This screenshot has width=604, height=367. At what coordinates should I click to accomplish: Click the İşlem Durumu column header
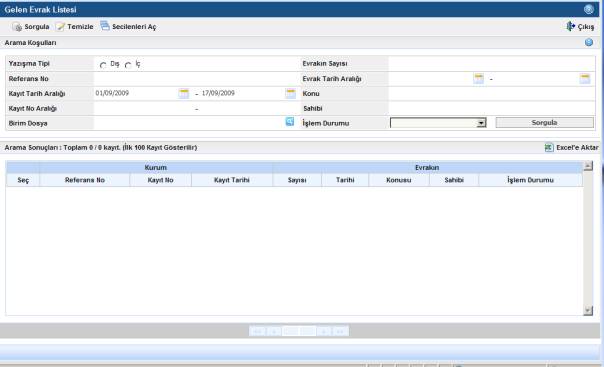(x=530, y=180)
